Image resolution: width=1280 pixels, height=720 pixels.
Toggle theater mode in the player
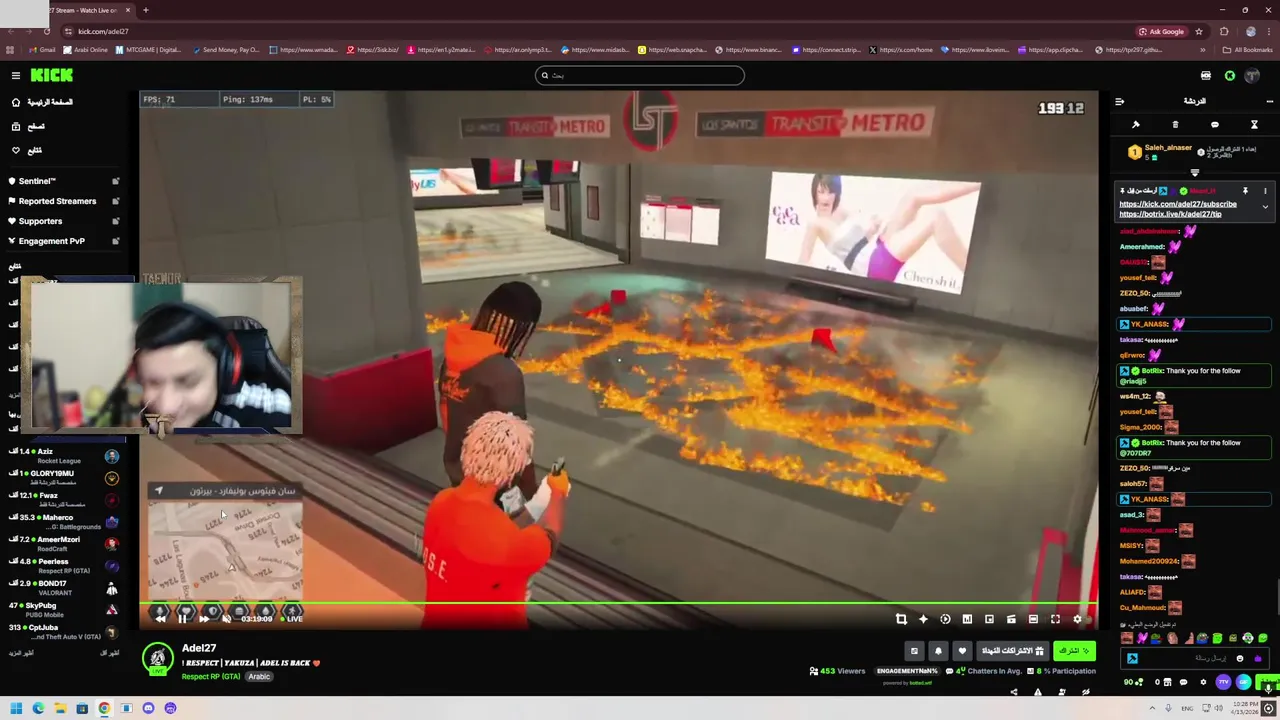pos(1033,619)
